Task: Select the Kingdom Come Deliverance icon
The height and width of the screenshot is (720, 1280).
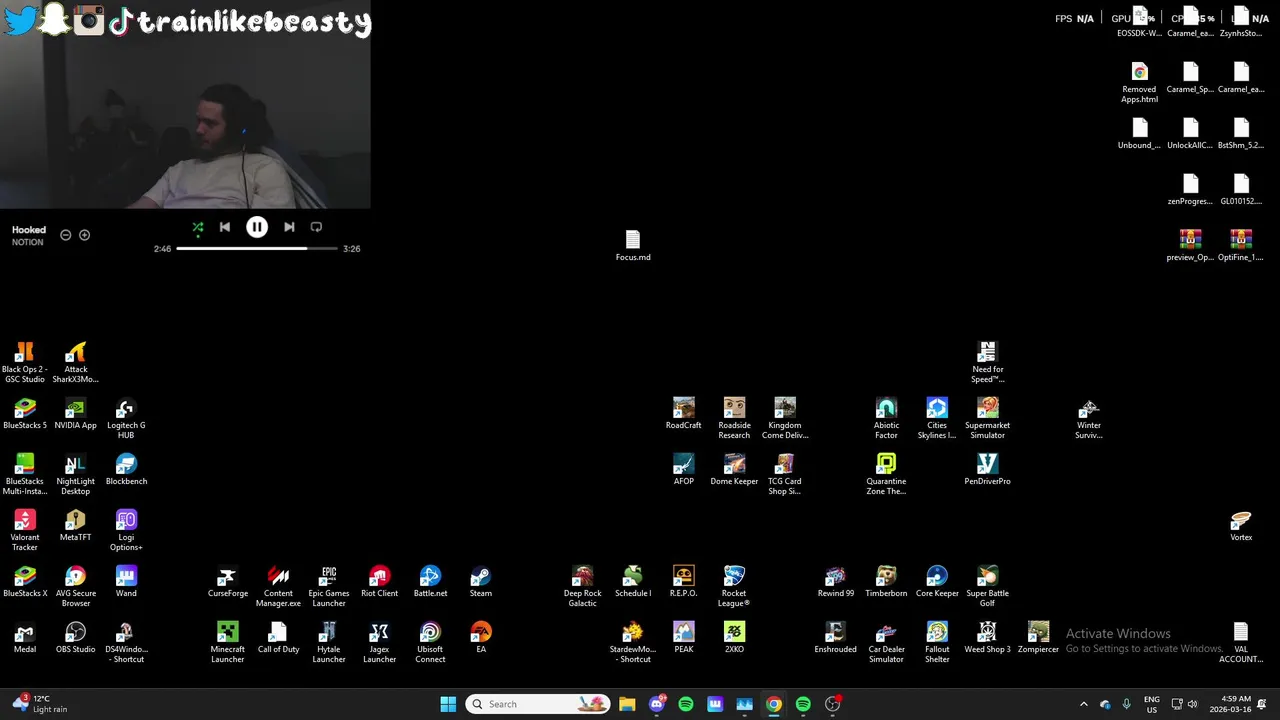Action: [785, 418]
